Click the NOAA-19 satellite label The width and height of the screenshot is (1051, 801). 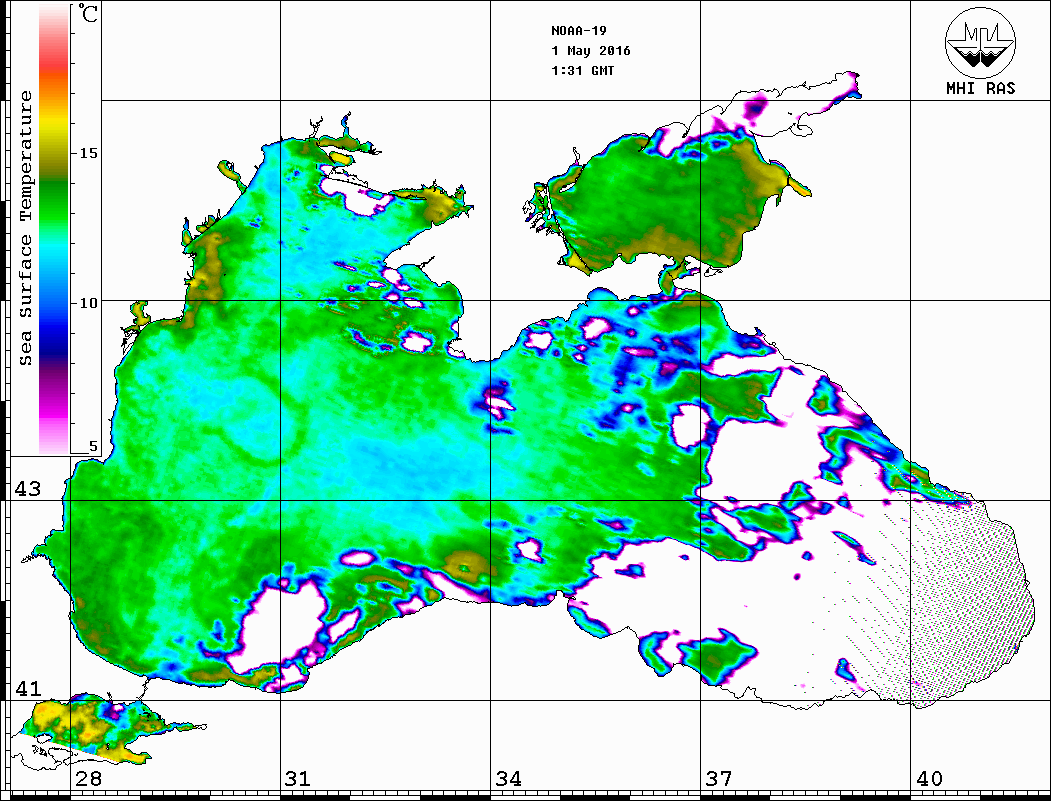[578, 31]
